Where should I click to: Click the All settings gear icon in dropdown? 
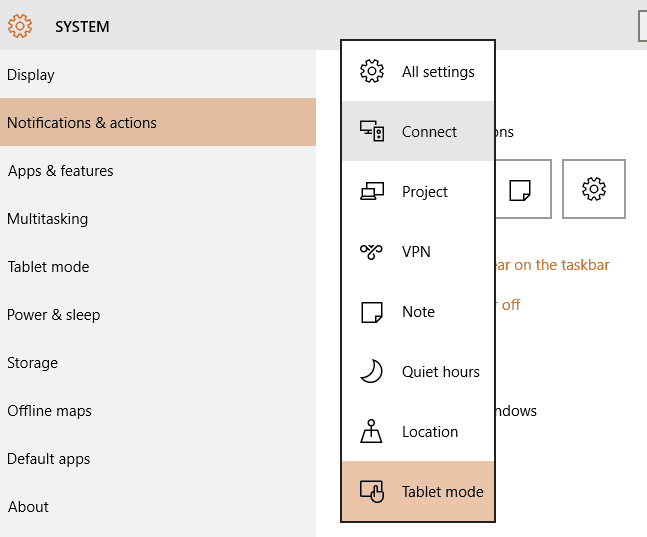click(372, 72)
